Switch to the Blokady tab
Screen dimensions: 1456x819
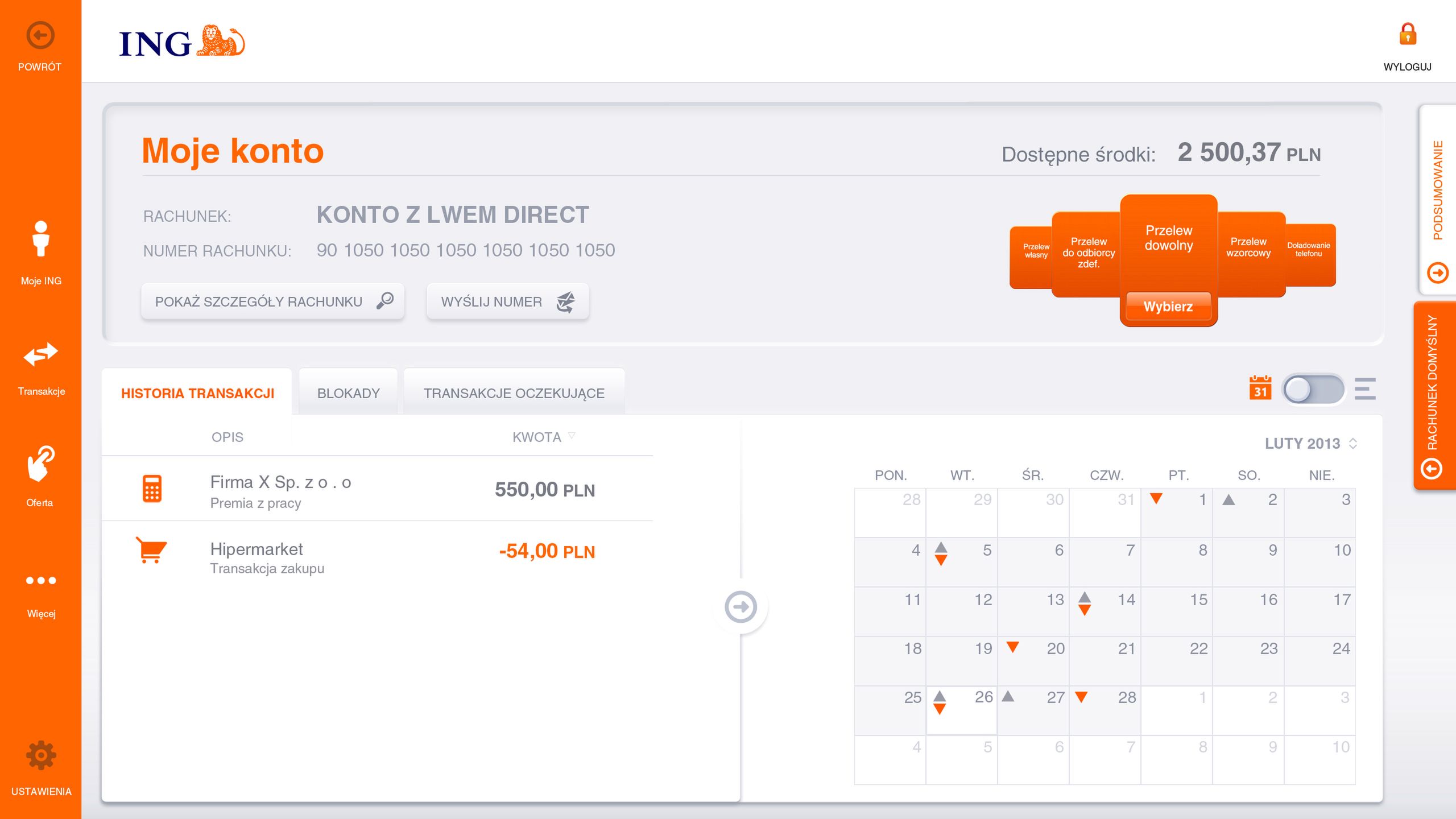click(x=349, y=392)
